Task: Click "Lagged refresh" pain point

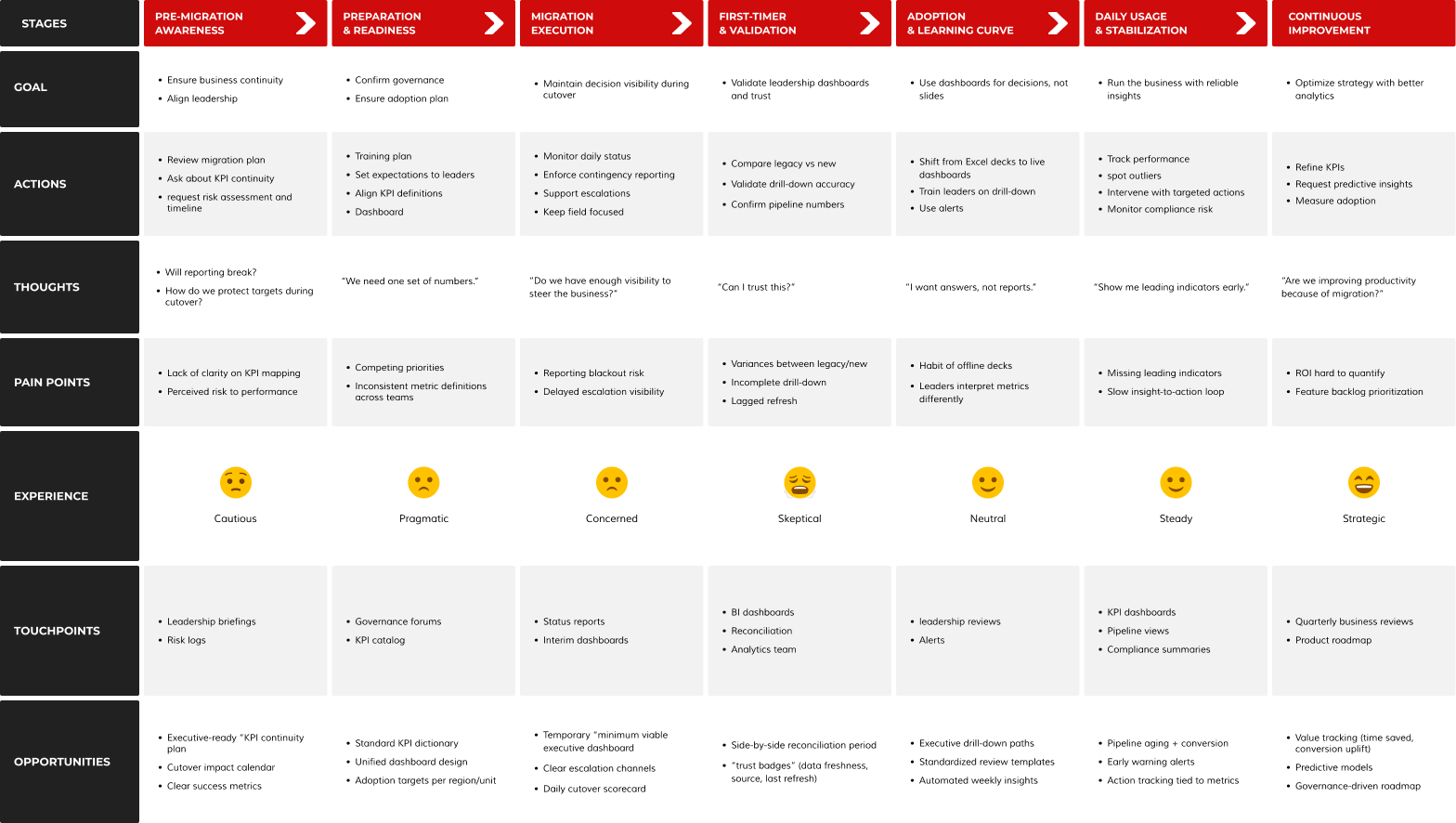Action: click(x=763, y=401)
